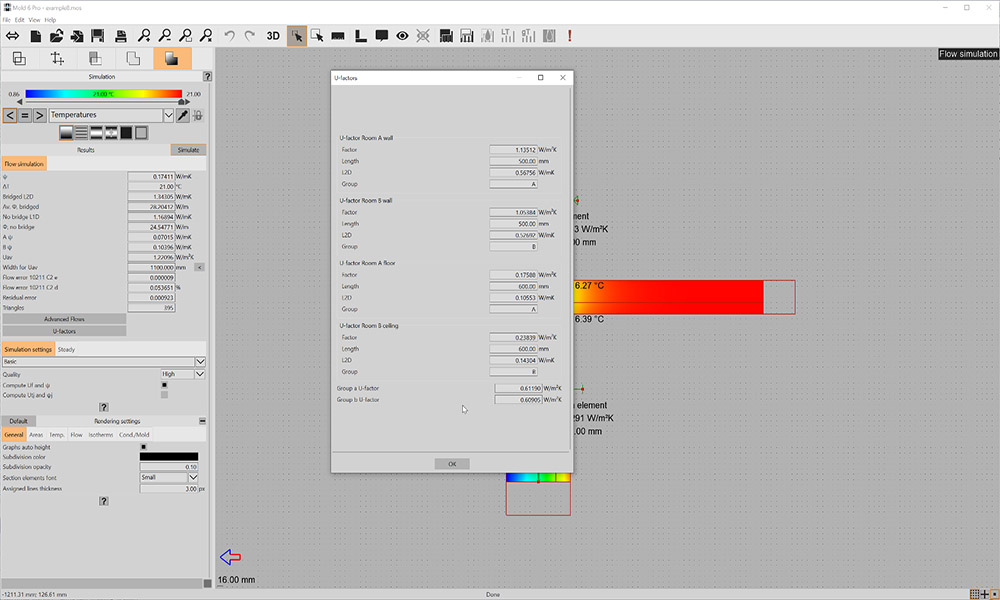Open the blank pages mode tab
This screenshot has width=1000, height=600.
coord(133,59)
